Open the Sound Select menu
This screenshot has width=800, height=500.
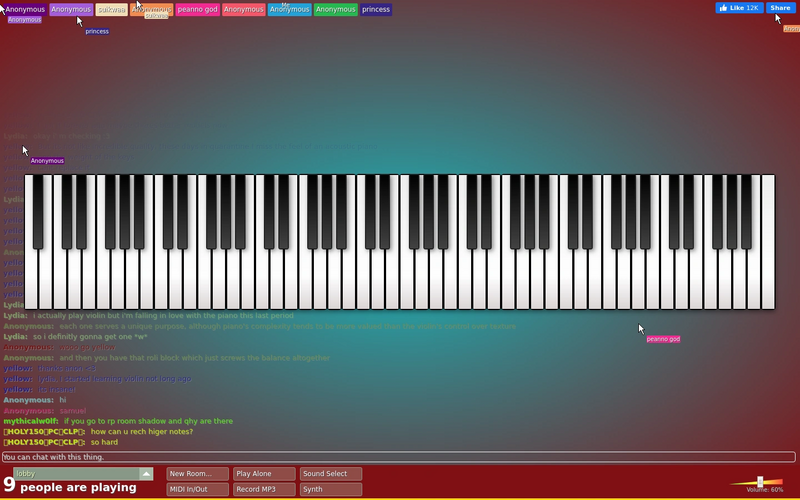click(331, 473)
